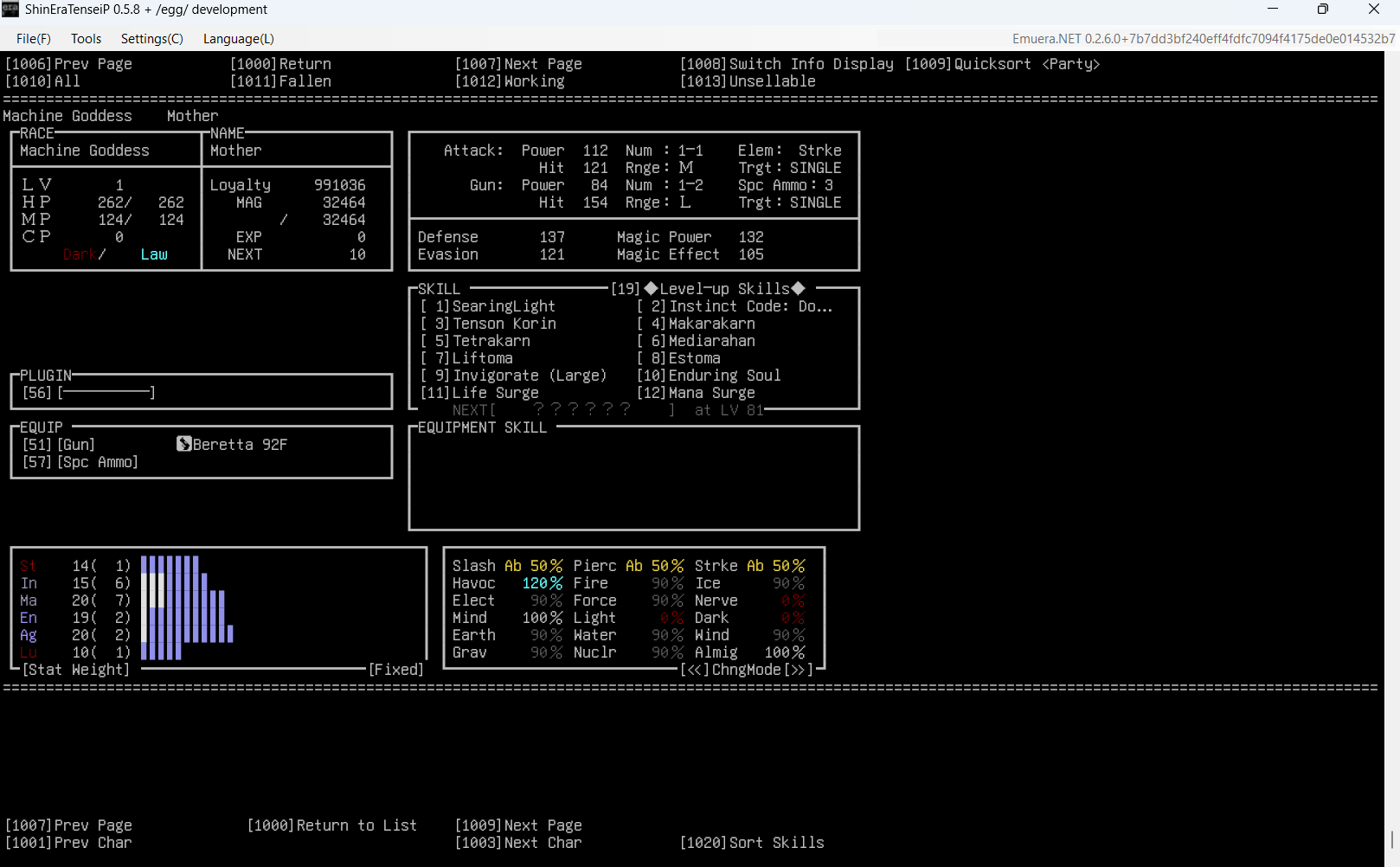1400x867 pixels.
Task: Click the gun icon beside Beretta 92F
Action: tap(183, 444)
